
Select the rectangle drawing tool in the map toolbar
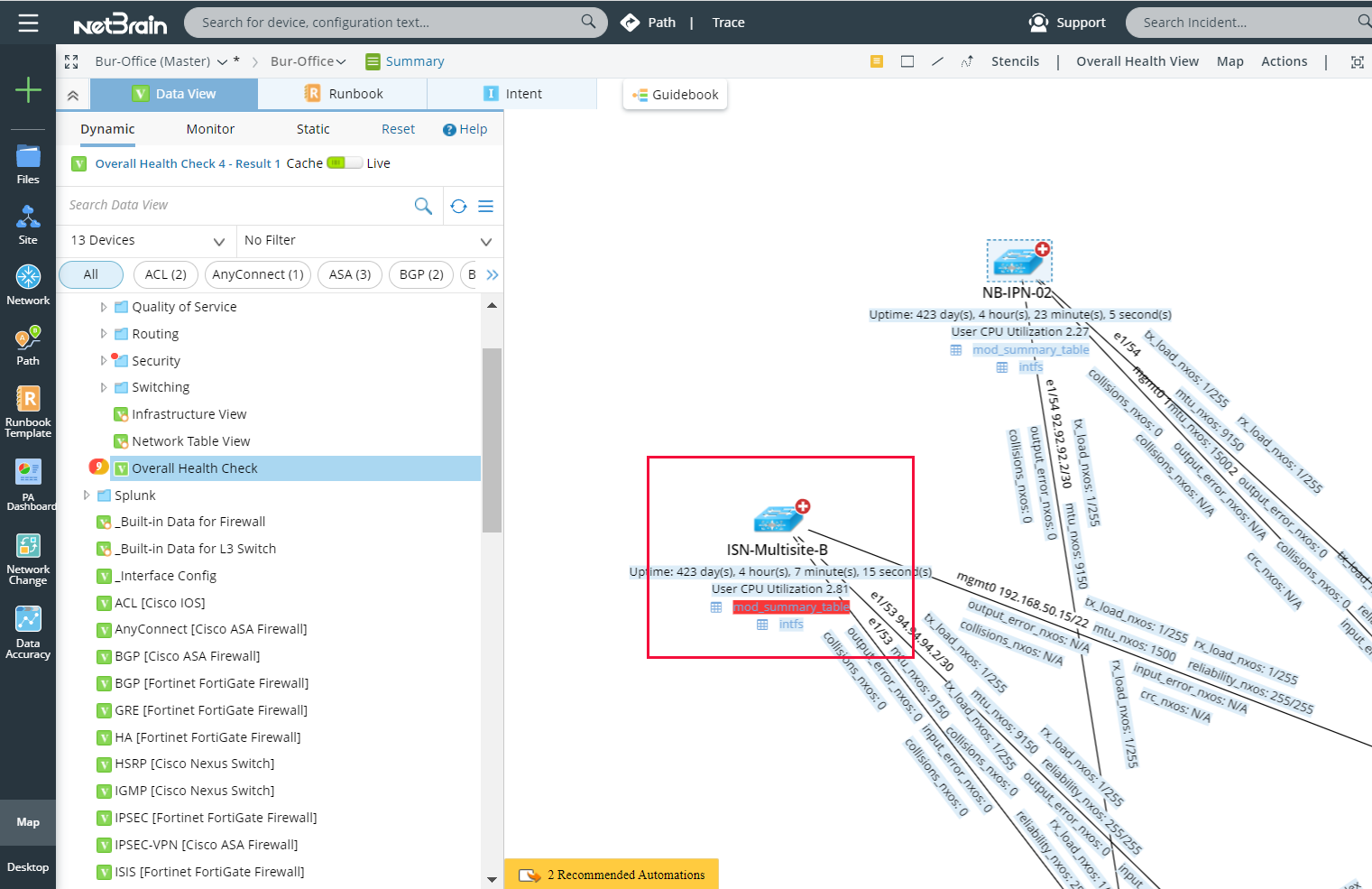point(907,60)
